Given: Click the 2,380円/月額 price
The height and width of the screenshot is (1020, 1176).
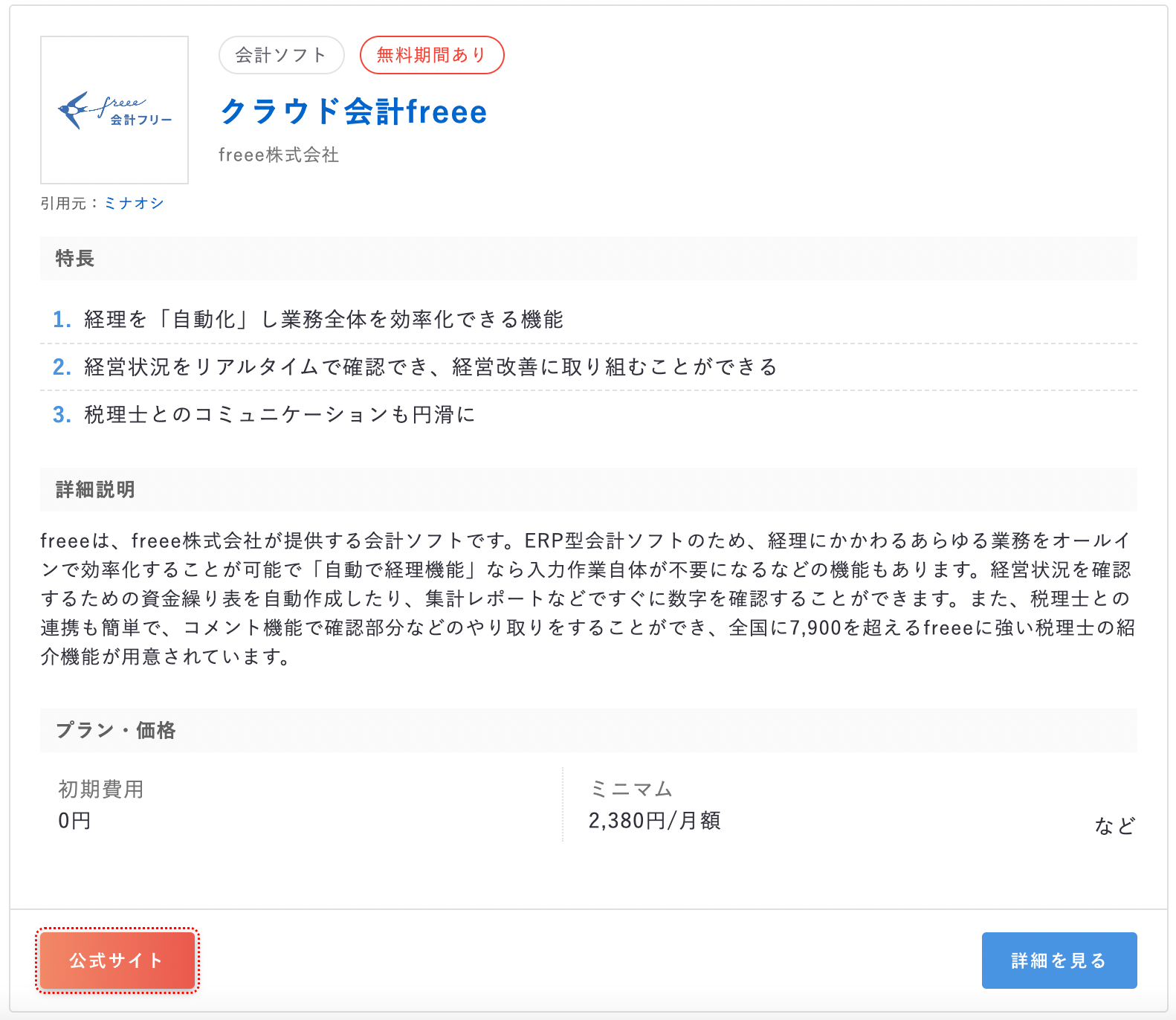Looking at the screenshot, I should click(654, 821).
